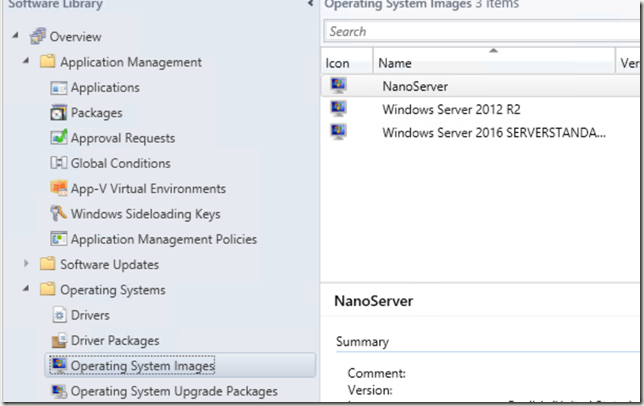Sort by the Name column header
This screenshot has width=644, height=406.
(x=494, y=61)
